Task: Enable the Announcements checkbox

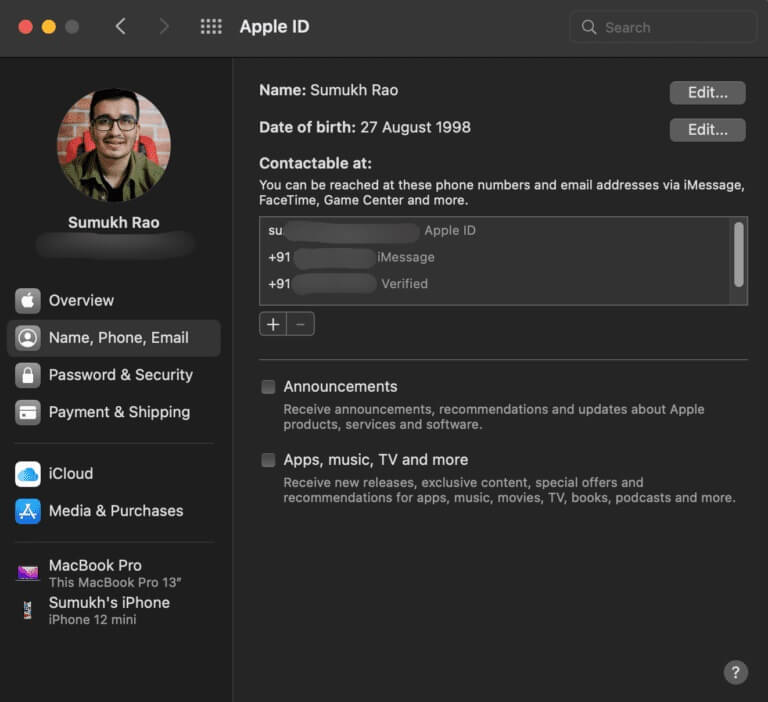Action: click(x=268, y=387)
